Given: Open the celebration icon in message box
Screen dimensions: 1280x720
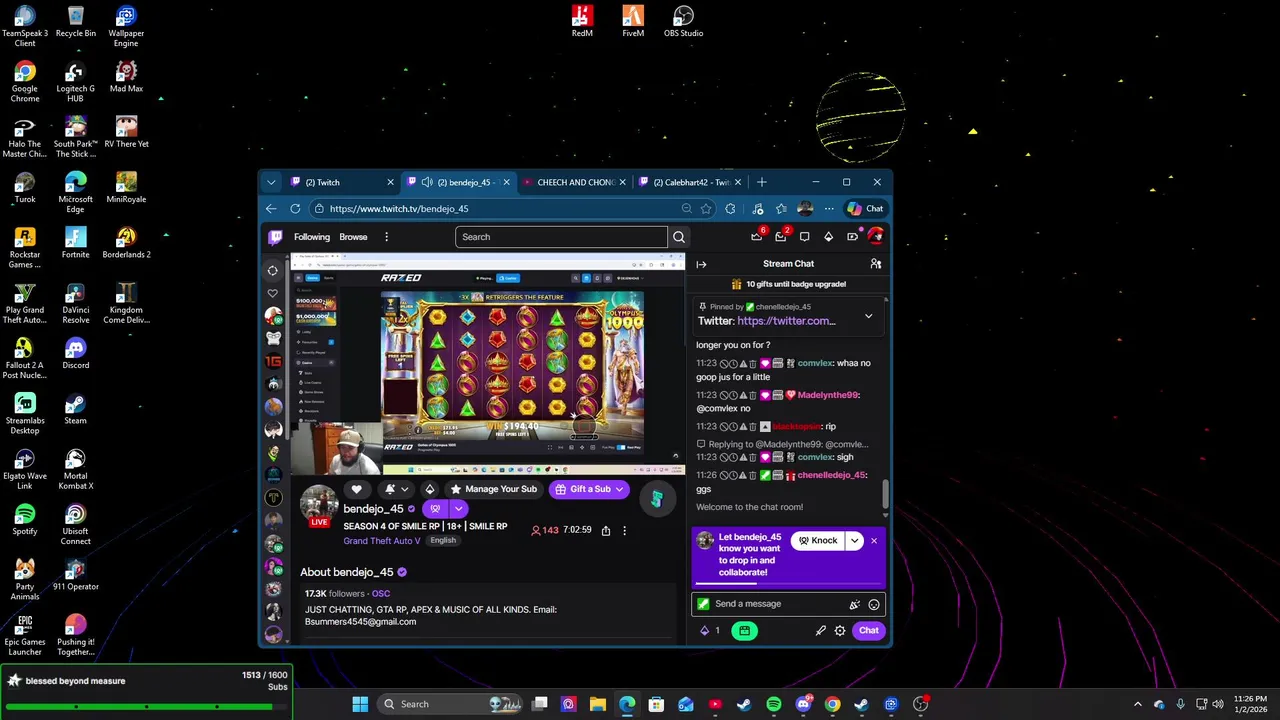Looking at the screenshot, I should 854,604.
